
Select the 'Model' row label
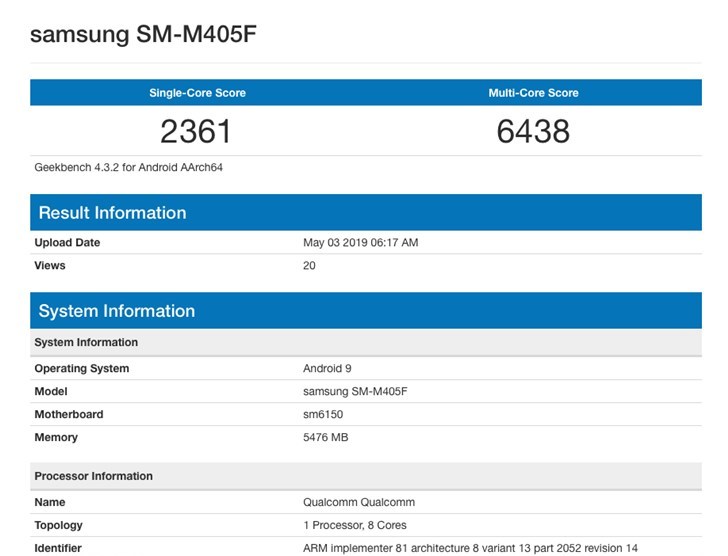(51, 391)
